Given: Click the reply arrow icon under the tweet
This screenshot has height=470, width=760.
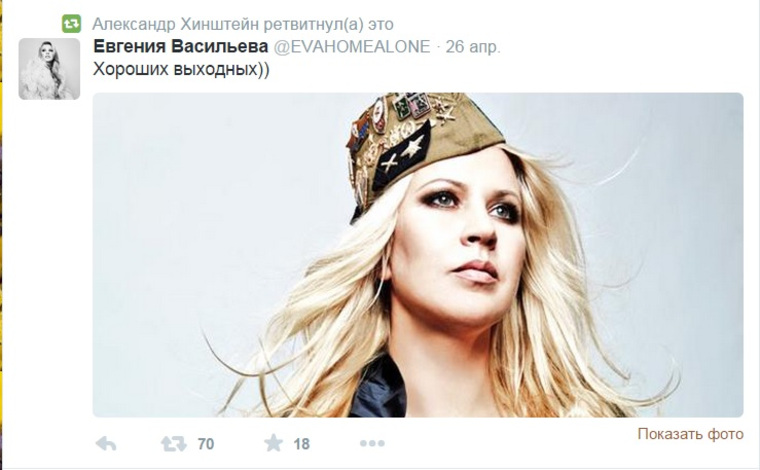Looking at the screenshot, I should [106, 443].
